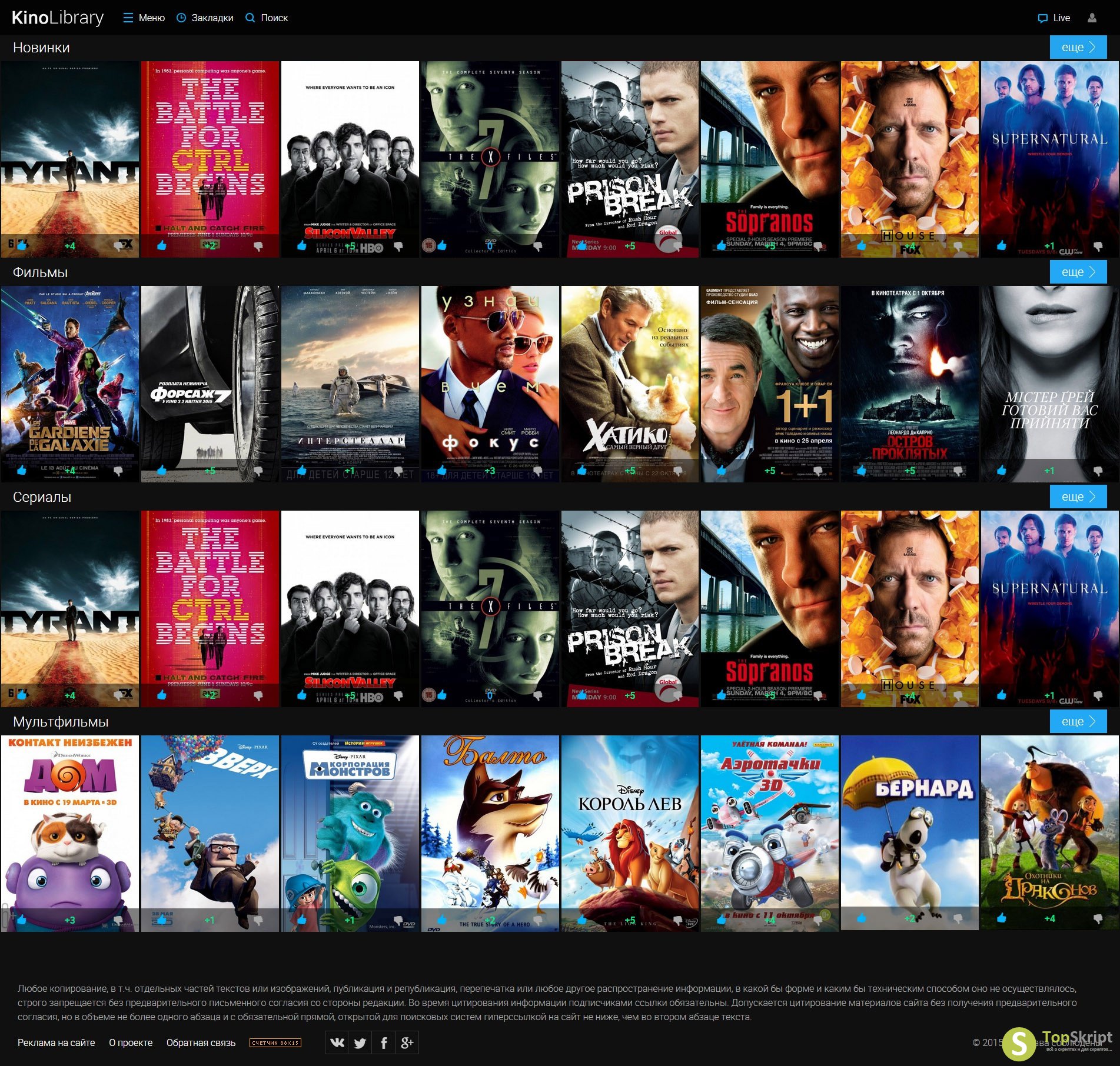Like the Gardiens de la Galaxie film
This screenshot has width=1120, height=1066.
pos(22,471)
